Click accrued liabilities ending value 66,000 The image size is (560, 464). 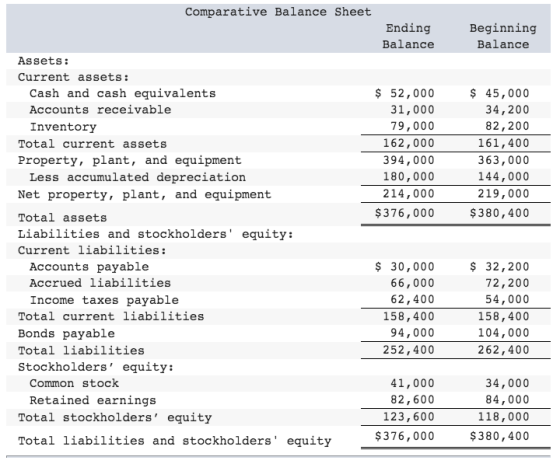tap(412, 283)
